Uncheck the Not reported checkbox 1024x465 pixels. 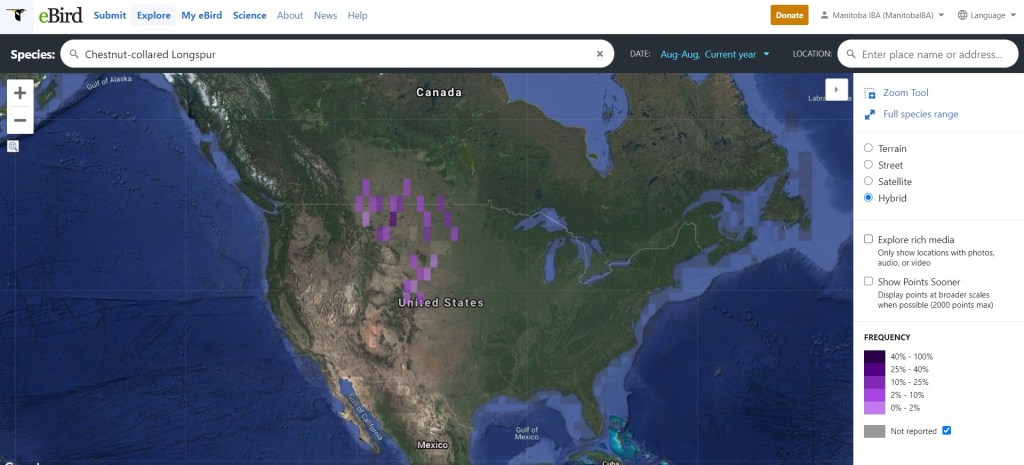click(946, 430)
